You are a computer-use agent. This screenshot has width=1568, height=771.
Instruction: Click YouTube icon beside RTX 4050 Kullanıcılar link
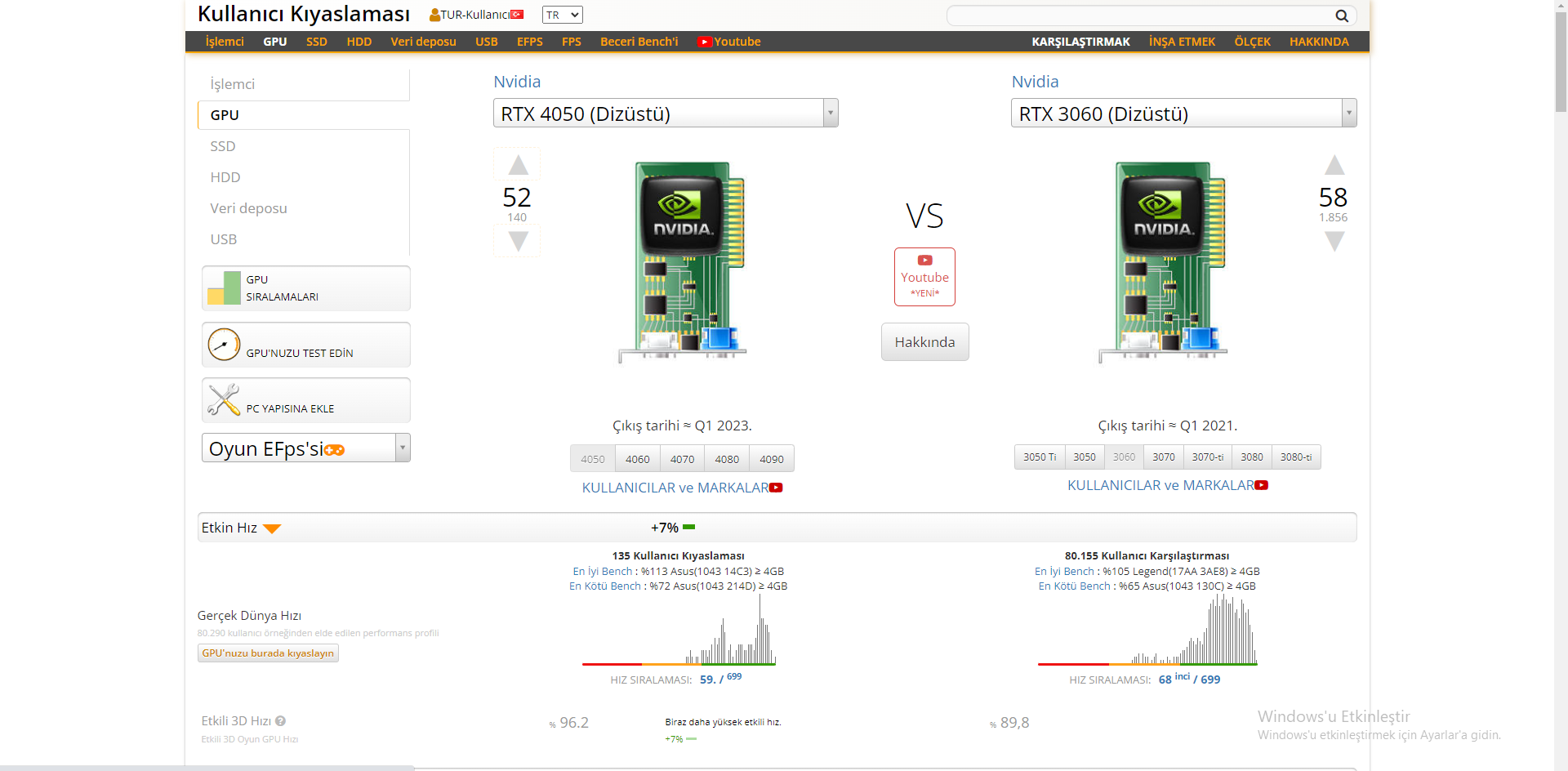tap(776, 488)
